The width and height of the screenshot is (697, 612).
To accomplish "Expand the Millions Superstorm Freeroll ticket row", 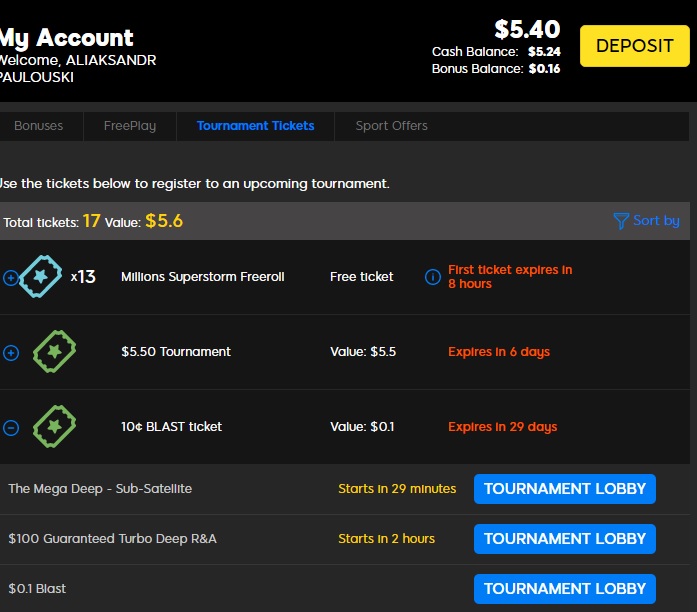I will click(x=11, y=278).
